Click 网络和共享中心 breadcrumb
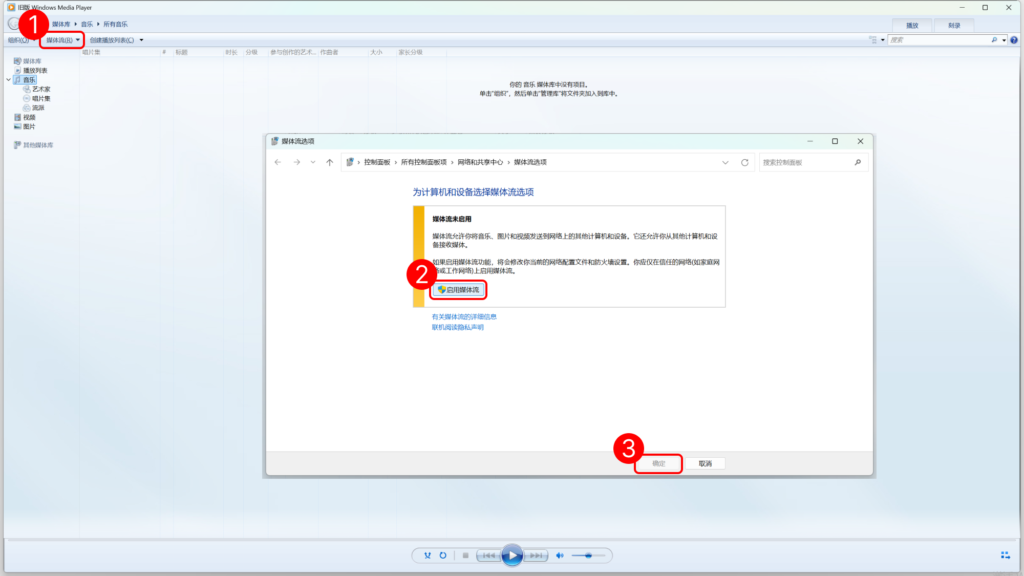 pos(480,162)
